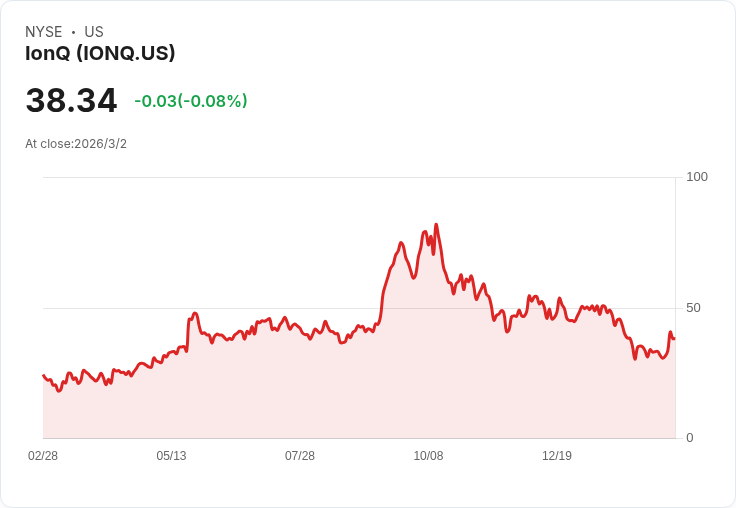Click the 50 label on the y-axis
The image size is (736, 508).
[693, 308]
